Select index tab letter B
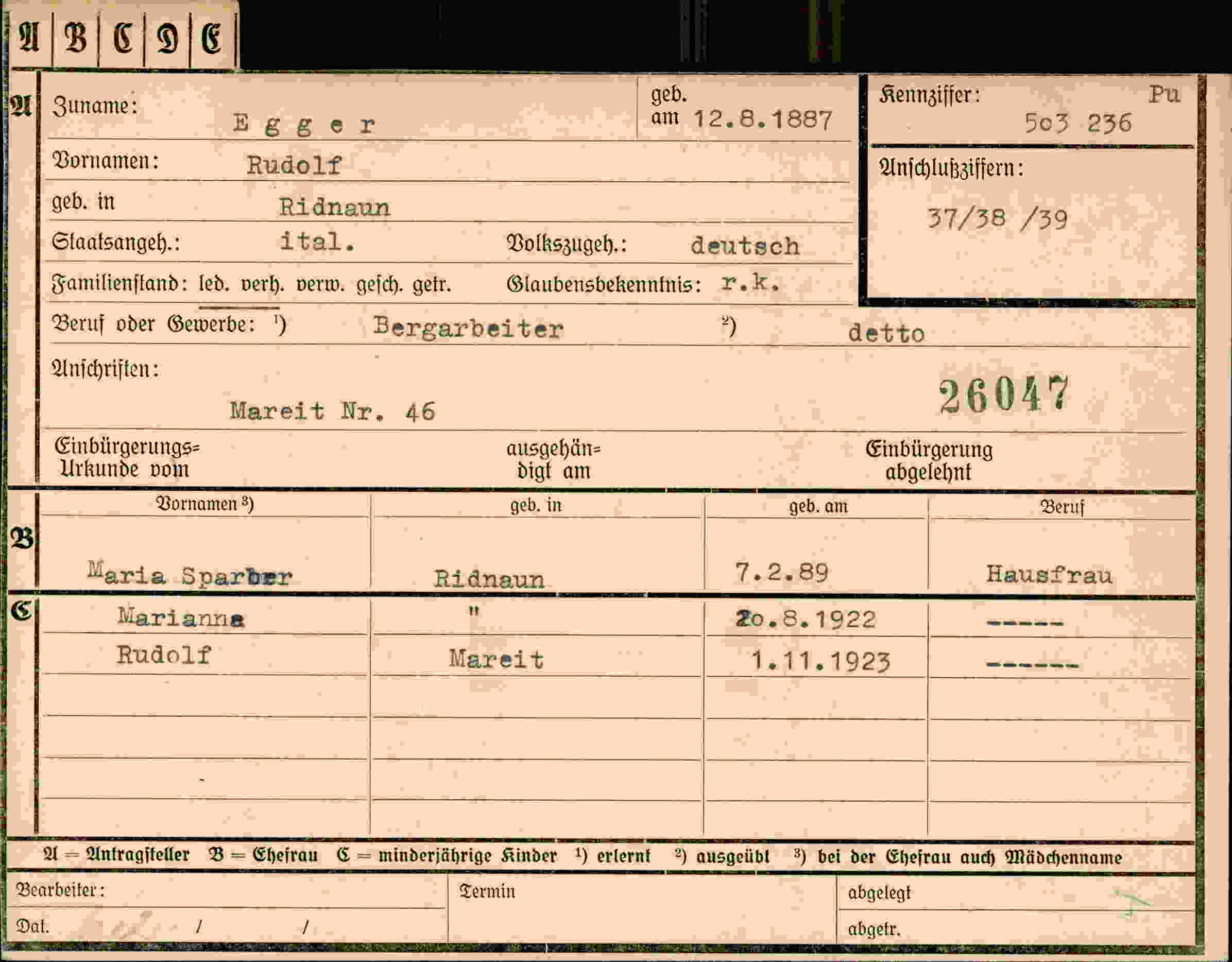The height and width of the screenshot is (962, 1232). [x=76, y=38]
